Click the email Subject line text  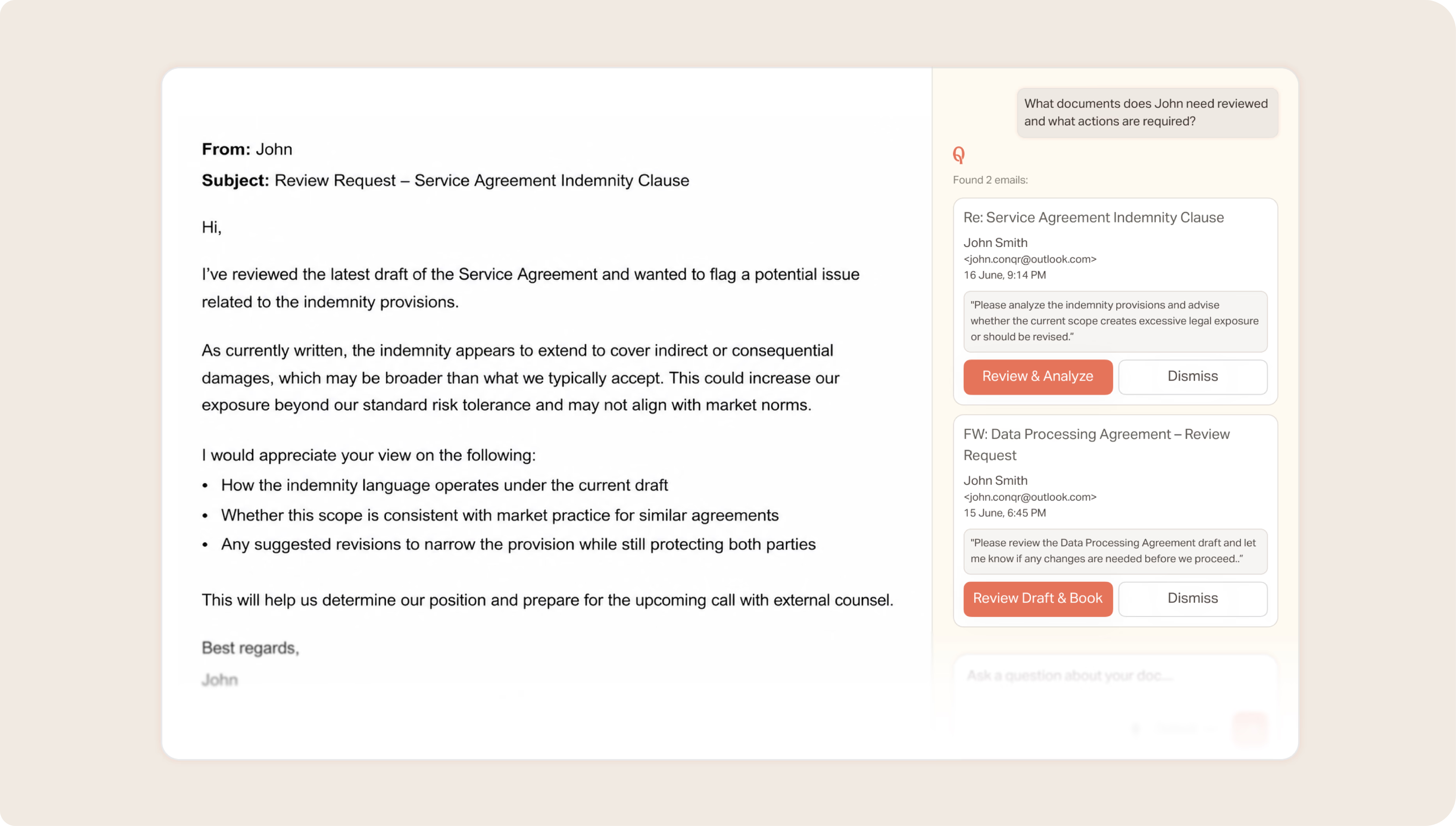click(445, 180)
